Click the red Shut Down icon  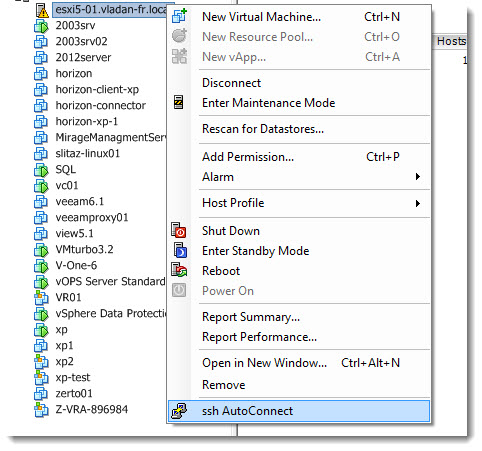click(179, 231)
